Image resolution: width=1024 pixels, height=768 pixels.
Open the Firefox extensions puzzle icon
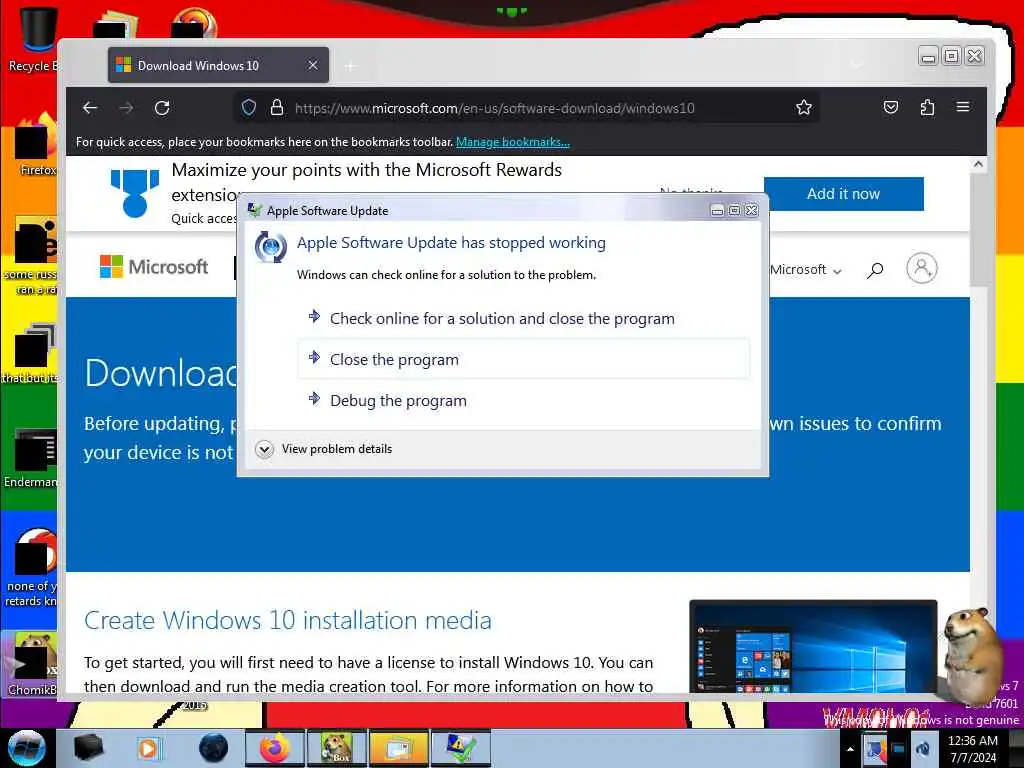(927, 107)
